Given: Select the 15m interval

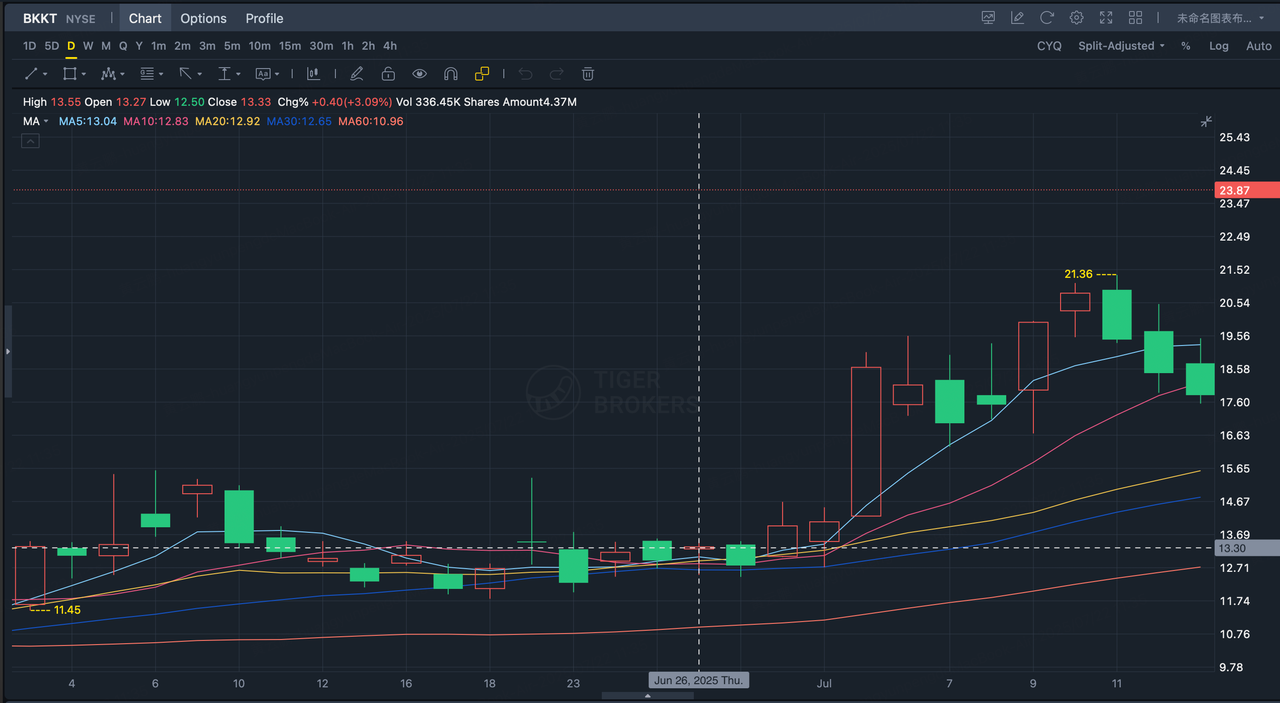Looking at the screenshot, I should click(290, 46).
